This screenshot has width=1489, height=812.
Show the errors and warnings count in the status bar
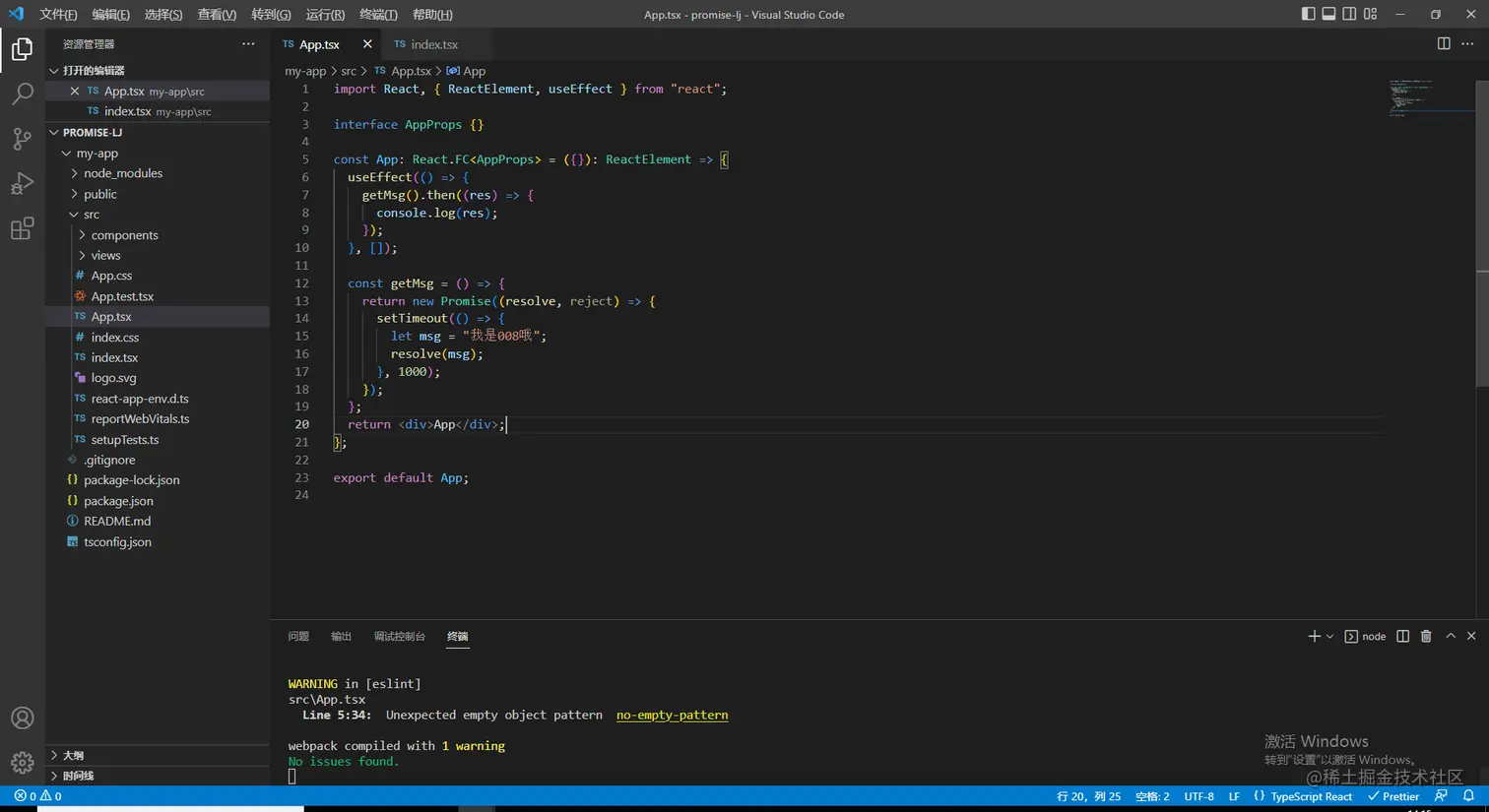[37, 796]
